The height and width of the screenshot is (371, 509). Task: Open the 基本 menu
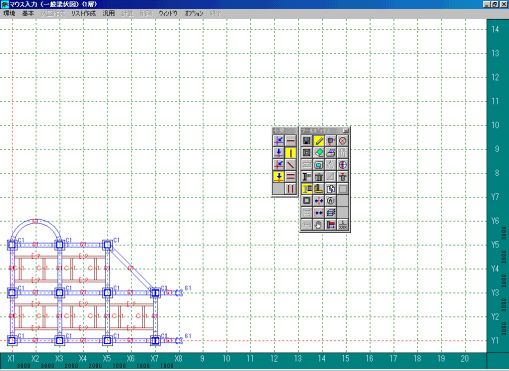(28, 13)
